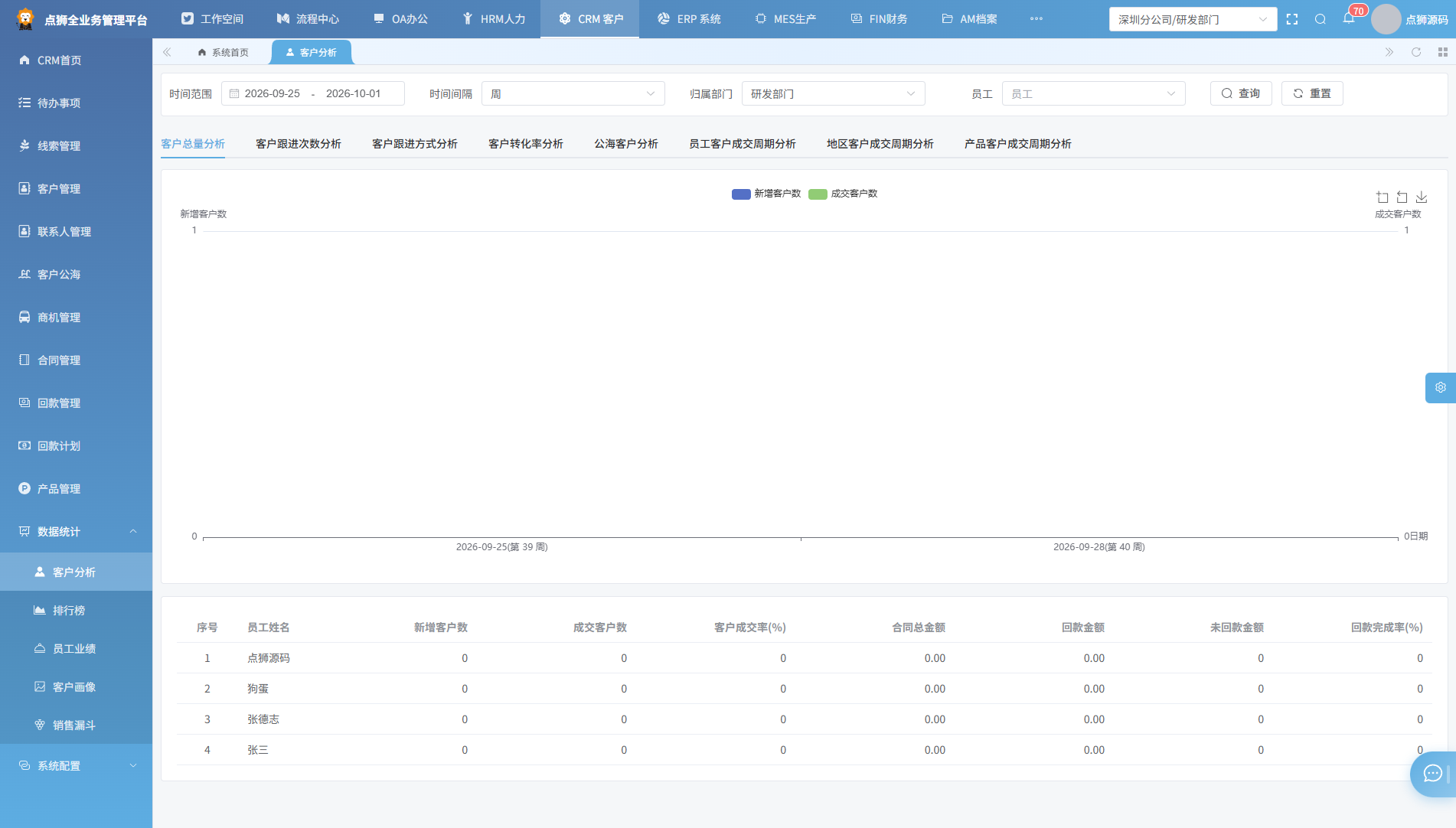Collapse the 数据统计 sidebar group
Viewport: 1456px width, 828px height.
coord(77,531)
